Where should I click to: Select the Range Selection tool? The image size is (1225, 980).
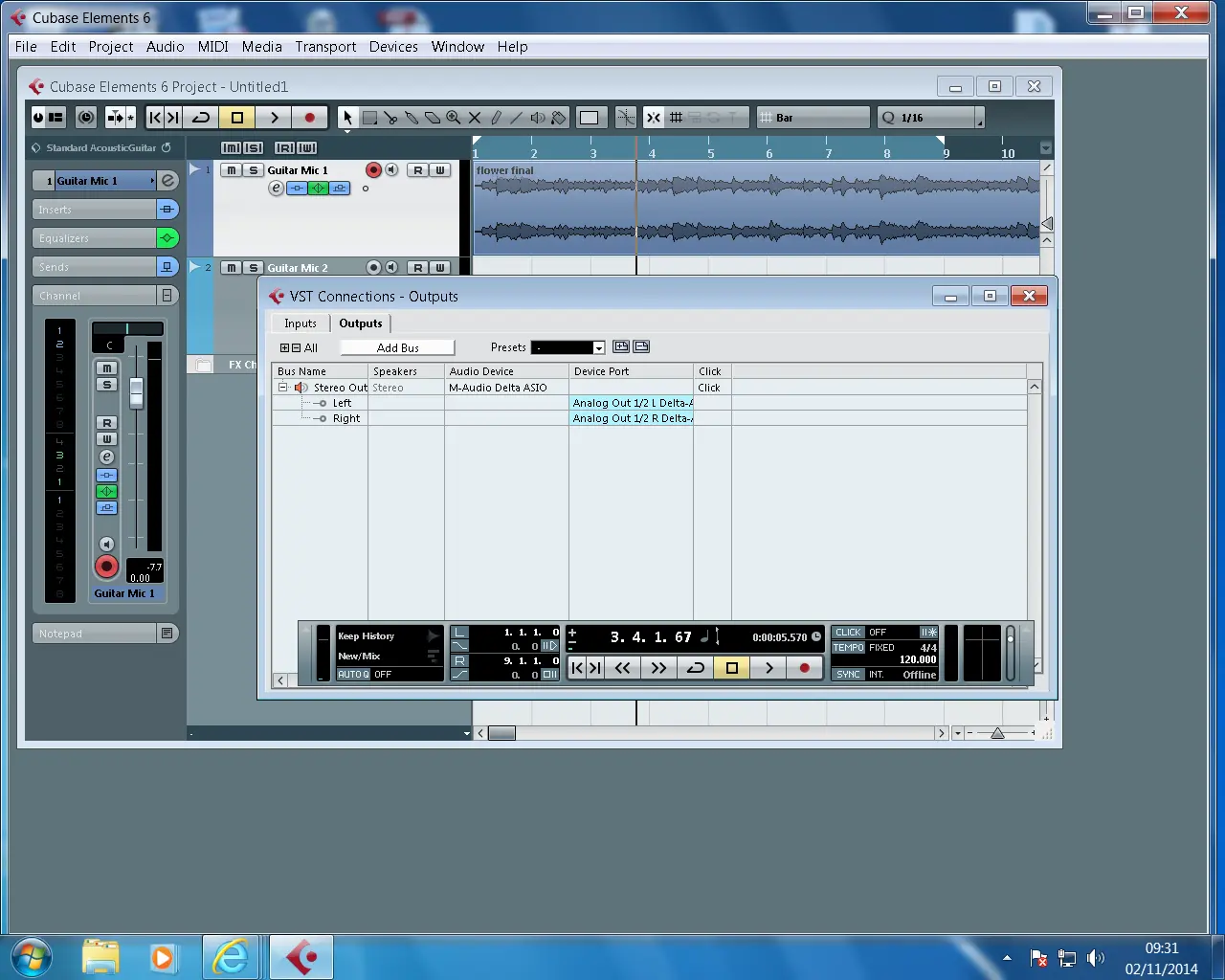pos(369,118)
